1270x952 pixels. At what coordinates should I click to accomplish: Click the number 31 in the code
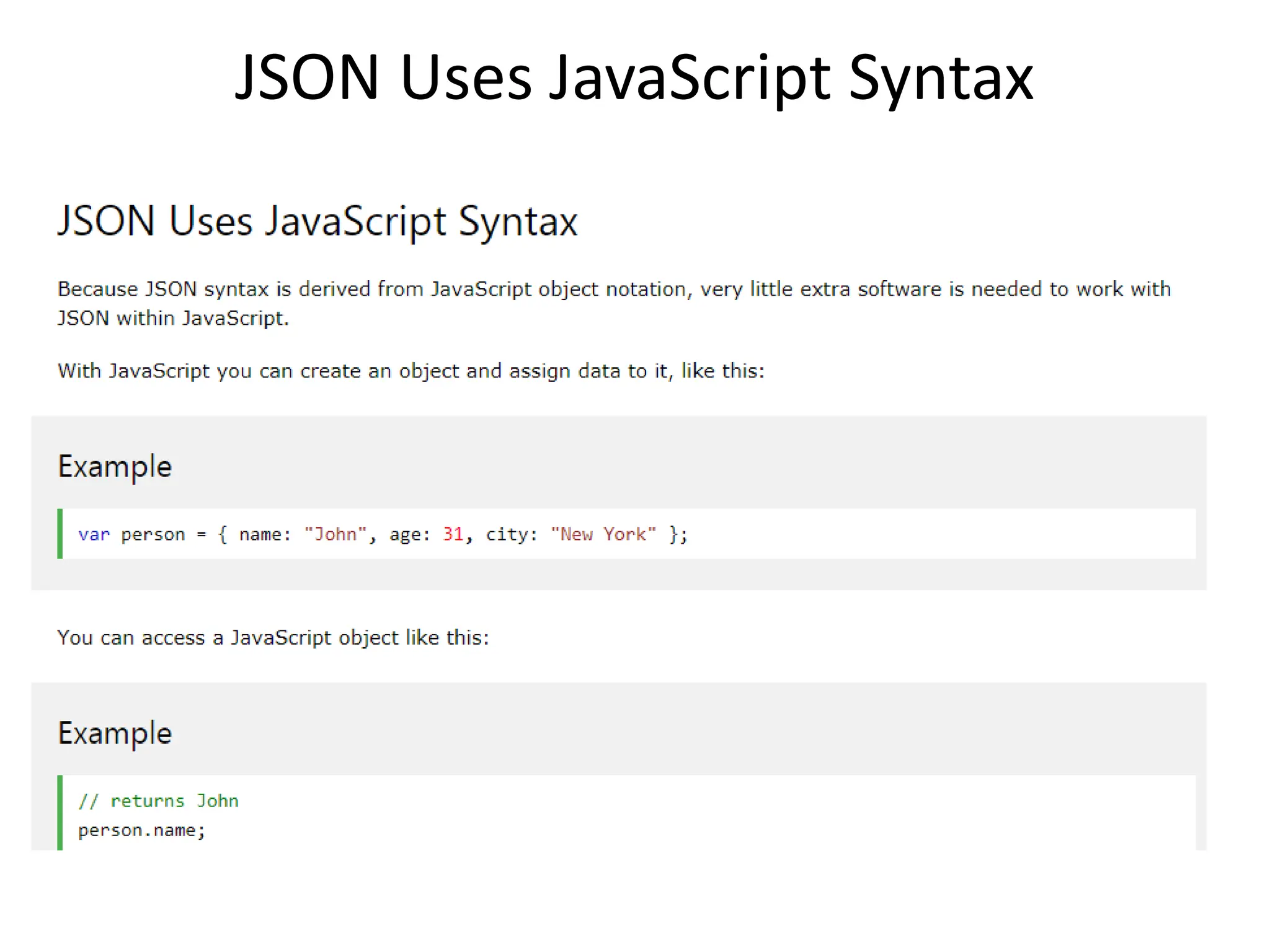(453, 534)
